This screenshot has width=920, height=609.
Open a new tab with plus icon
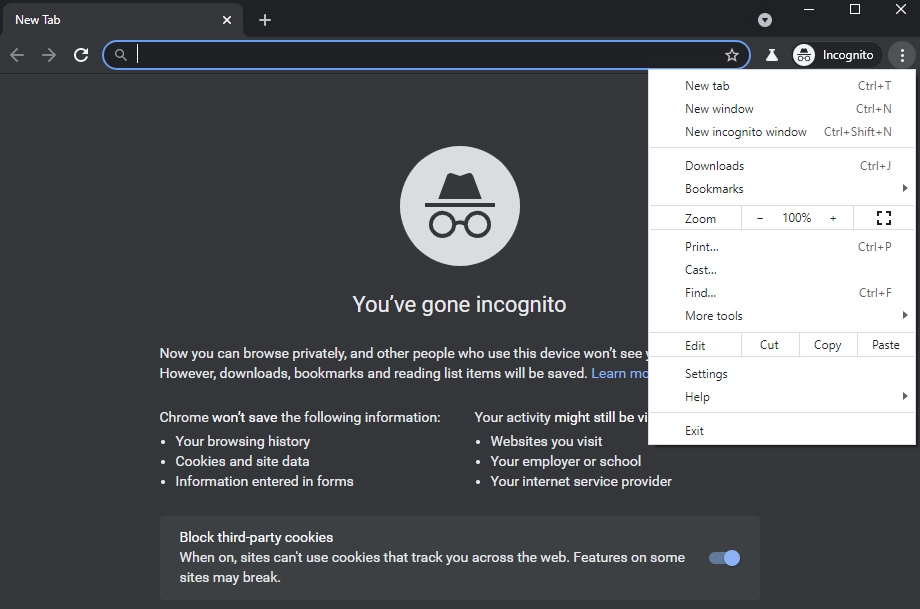[265, 20]
